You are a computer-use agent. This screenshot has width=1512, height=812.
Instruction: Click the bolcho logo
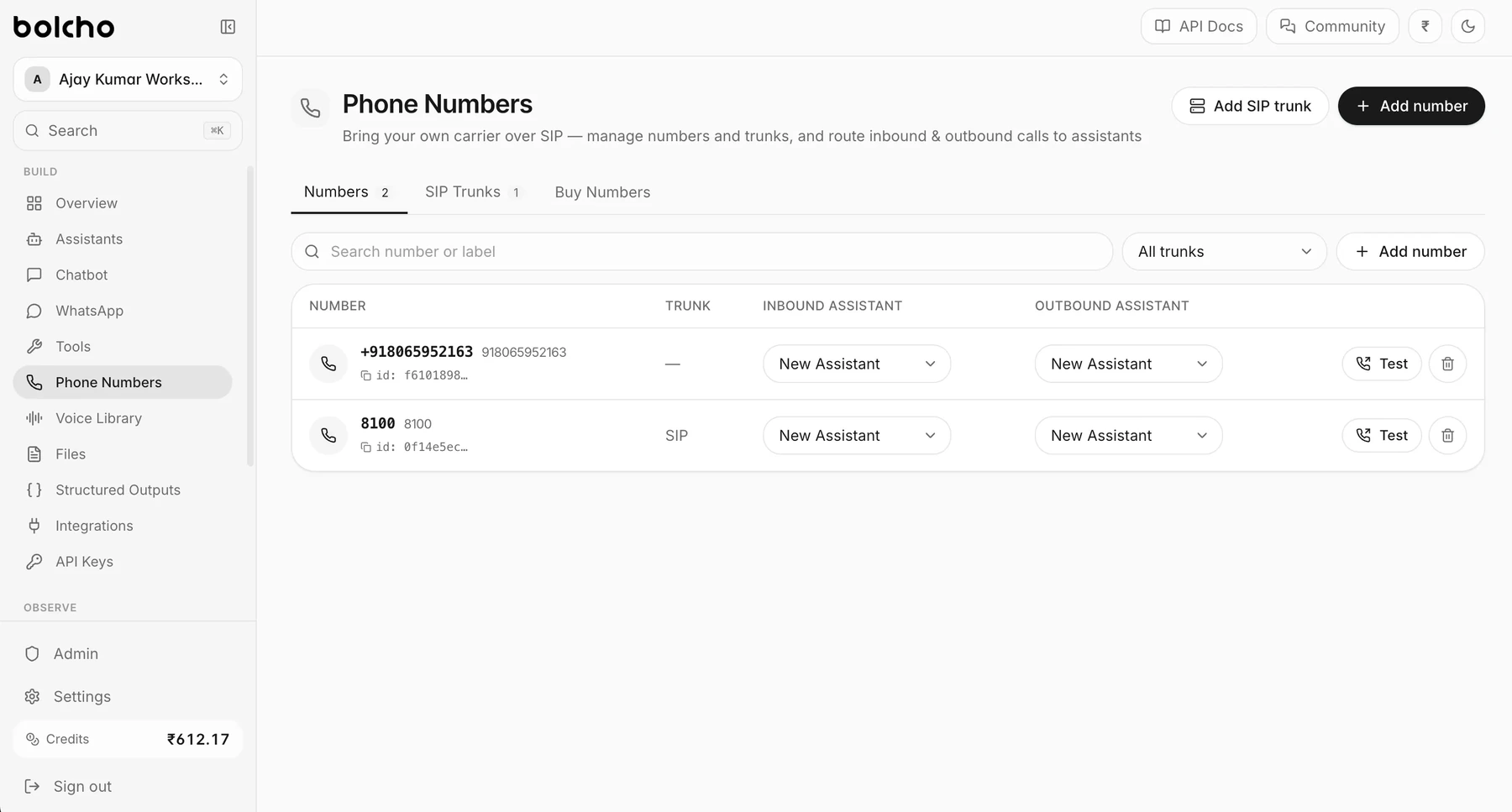(x=64, y=27)
